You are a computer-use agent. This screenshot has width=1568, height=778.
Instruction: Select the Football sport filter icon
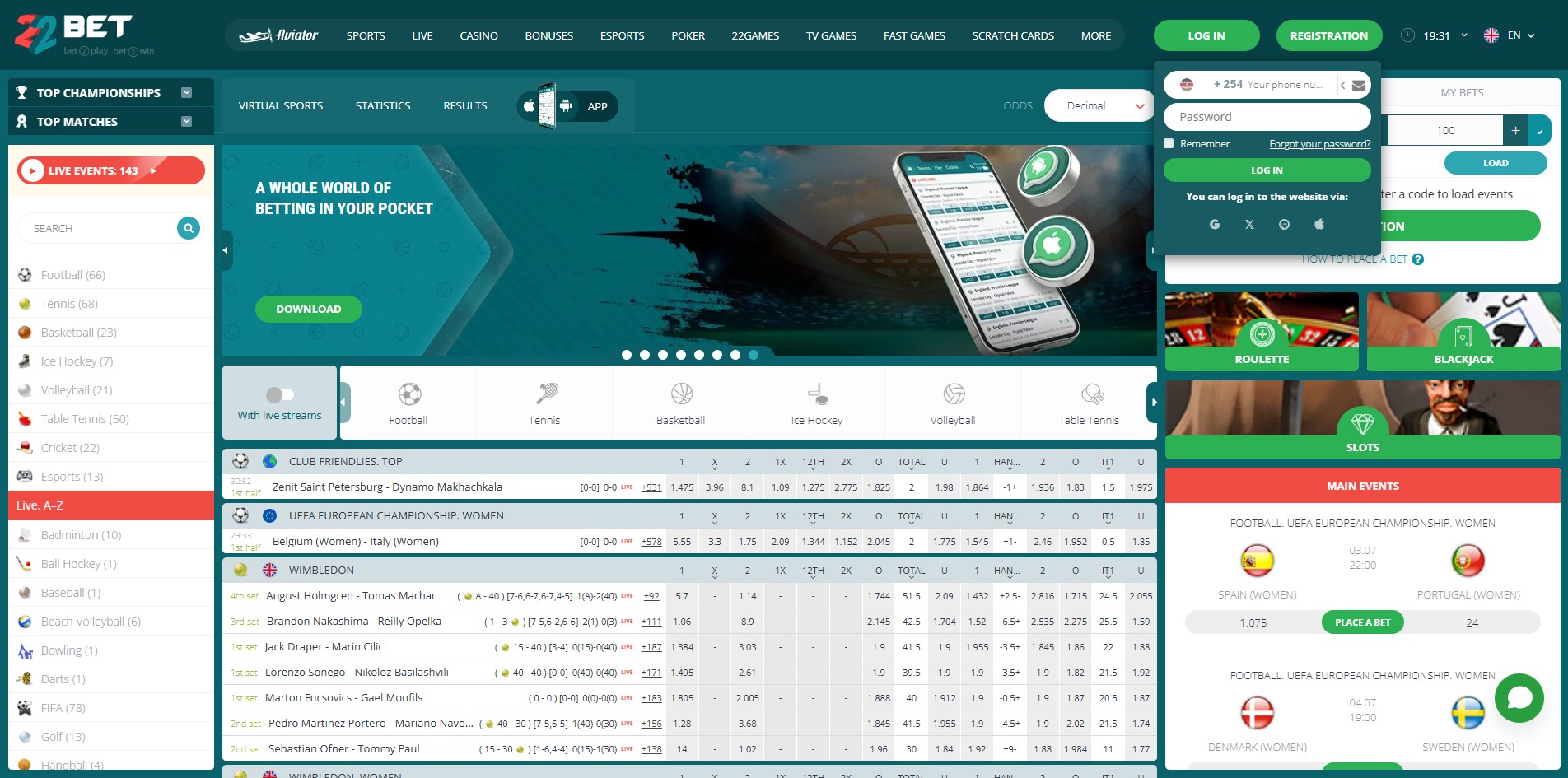tap(408, 395)
